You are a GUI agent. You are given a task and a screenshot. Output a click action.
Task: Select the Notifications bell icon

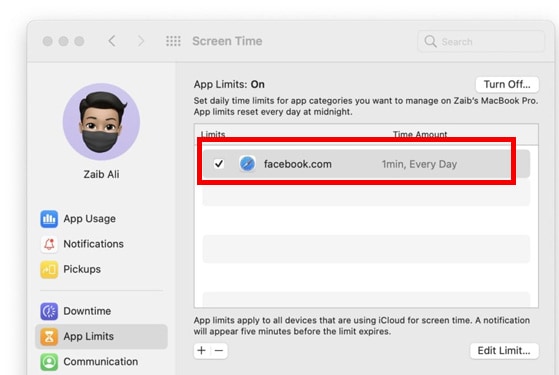[49, 244]
